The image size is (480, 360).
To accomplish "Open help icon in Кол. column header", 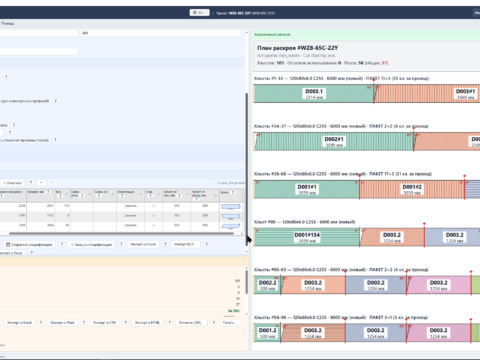I will click(x=60, y=196).
